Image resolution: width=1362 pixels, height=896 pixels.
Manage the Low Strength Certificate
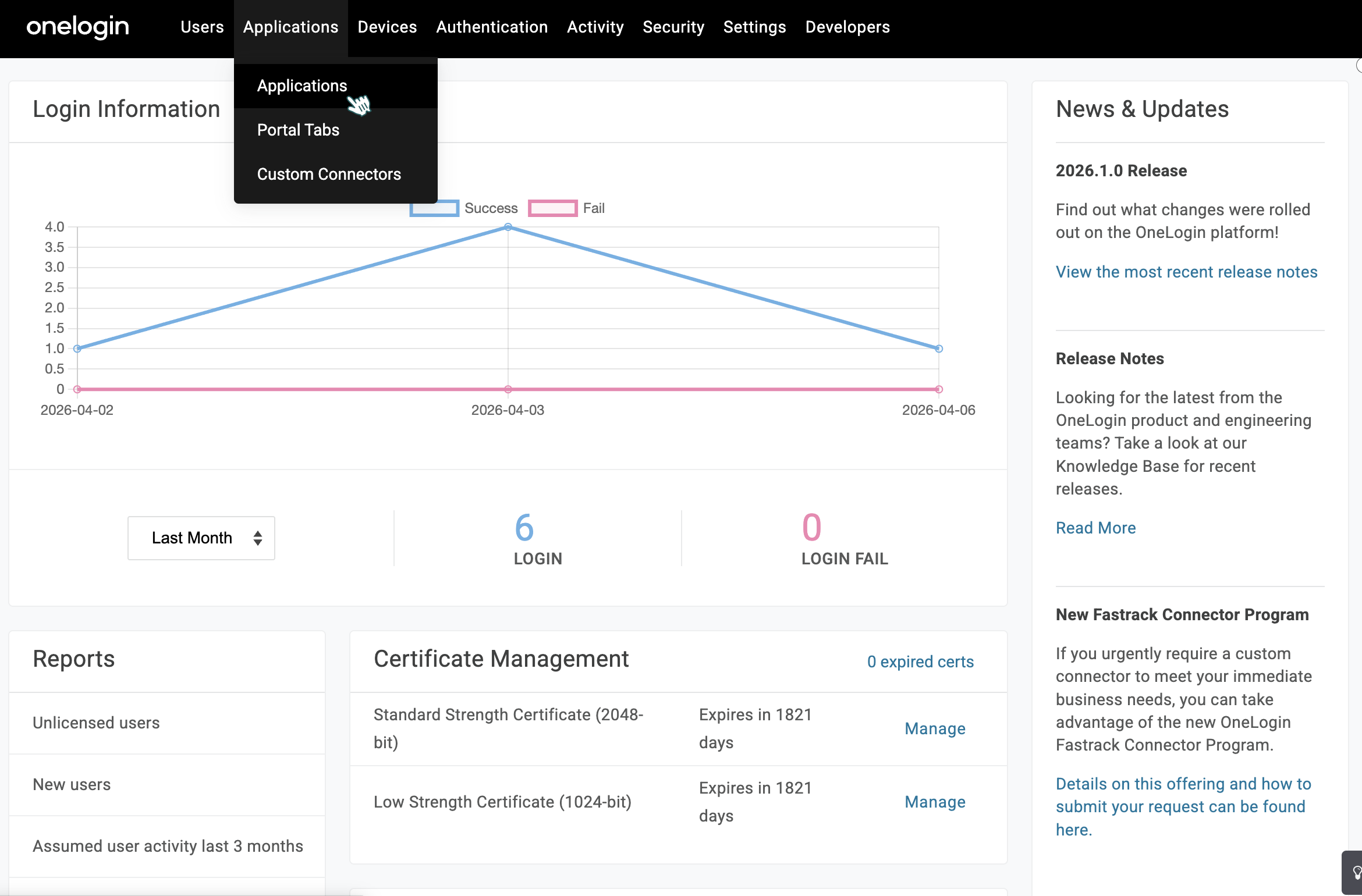point(935,802)
